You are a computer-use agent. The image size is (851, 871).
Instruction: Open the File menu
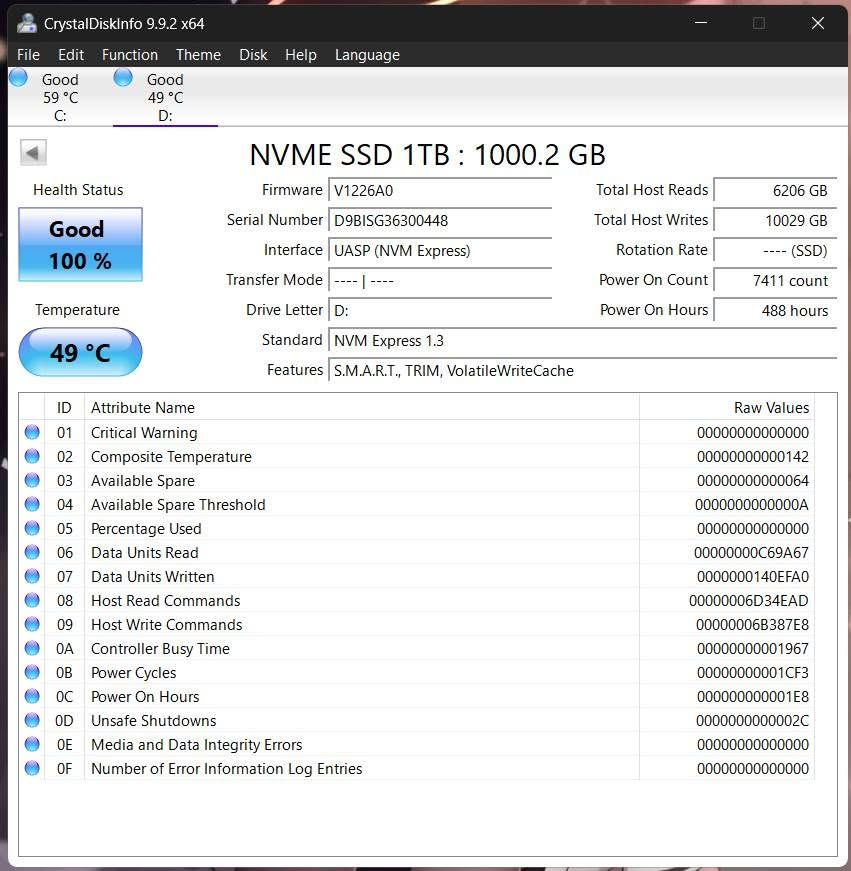click(28, 55)
